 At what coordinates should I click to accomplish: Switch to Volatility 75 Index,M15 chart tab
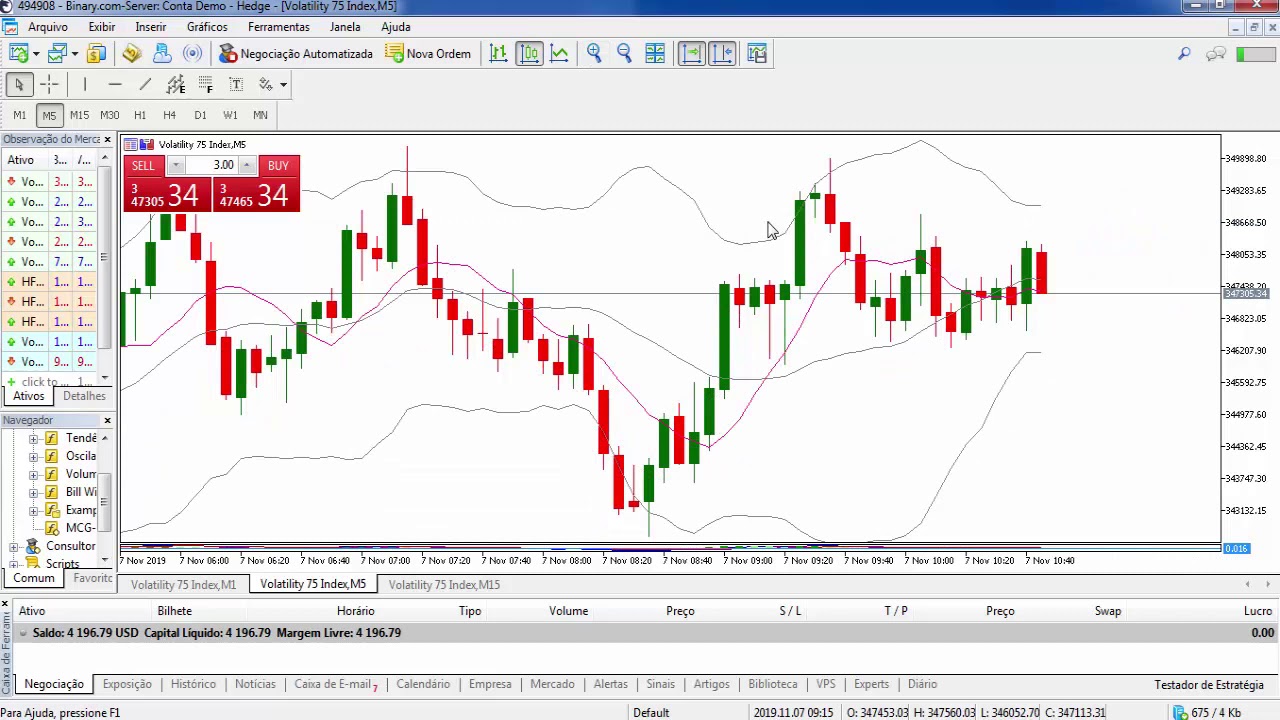444,584
